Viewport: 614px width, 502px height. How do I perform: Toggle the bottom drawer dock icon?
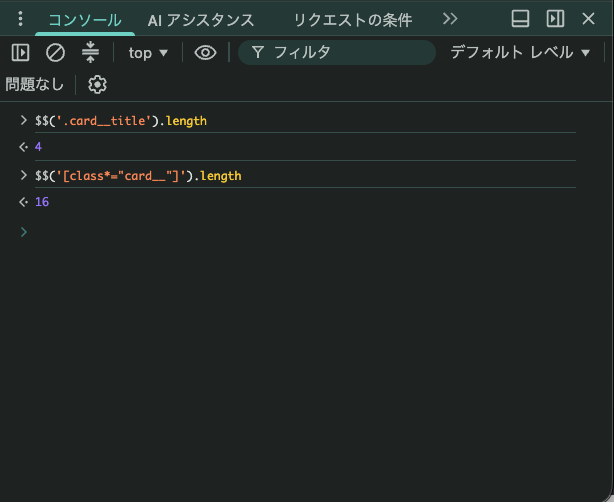click(x=520, y=19)
